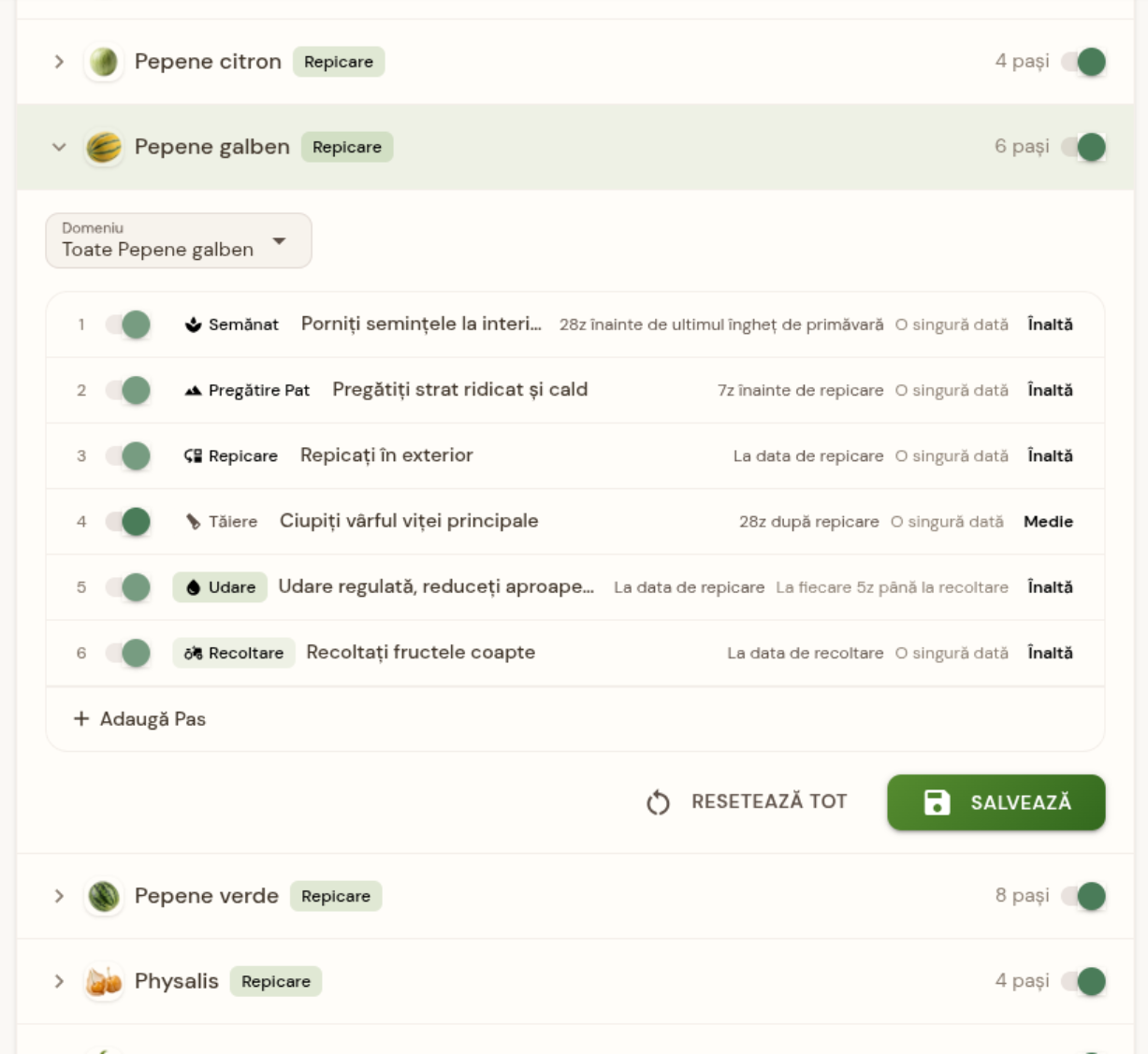Click step title 'Repicați în exterior'
Viewport: 1148px width, 1054px height.
(386, 455)
